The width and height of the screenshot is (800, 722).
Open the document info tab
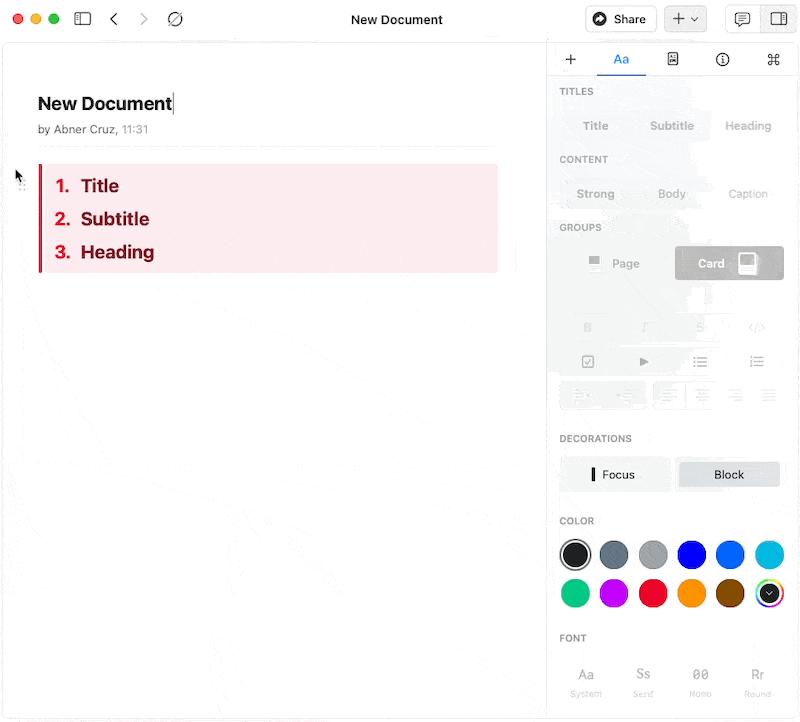point(722,59)
